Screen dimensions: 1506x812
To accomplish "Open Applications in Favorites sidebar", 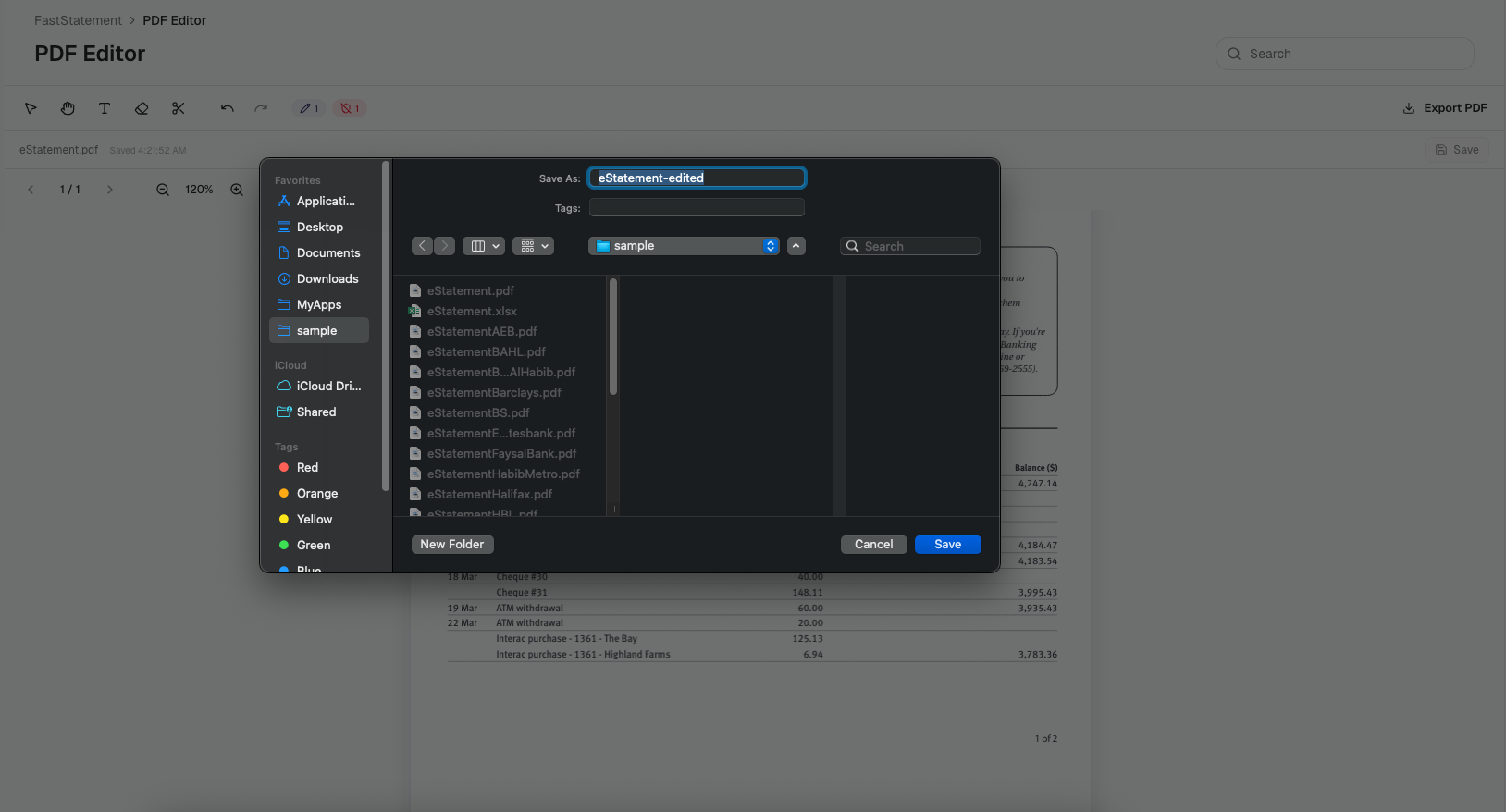I will coord(319,201).
